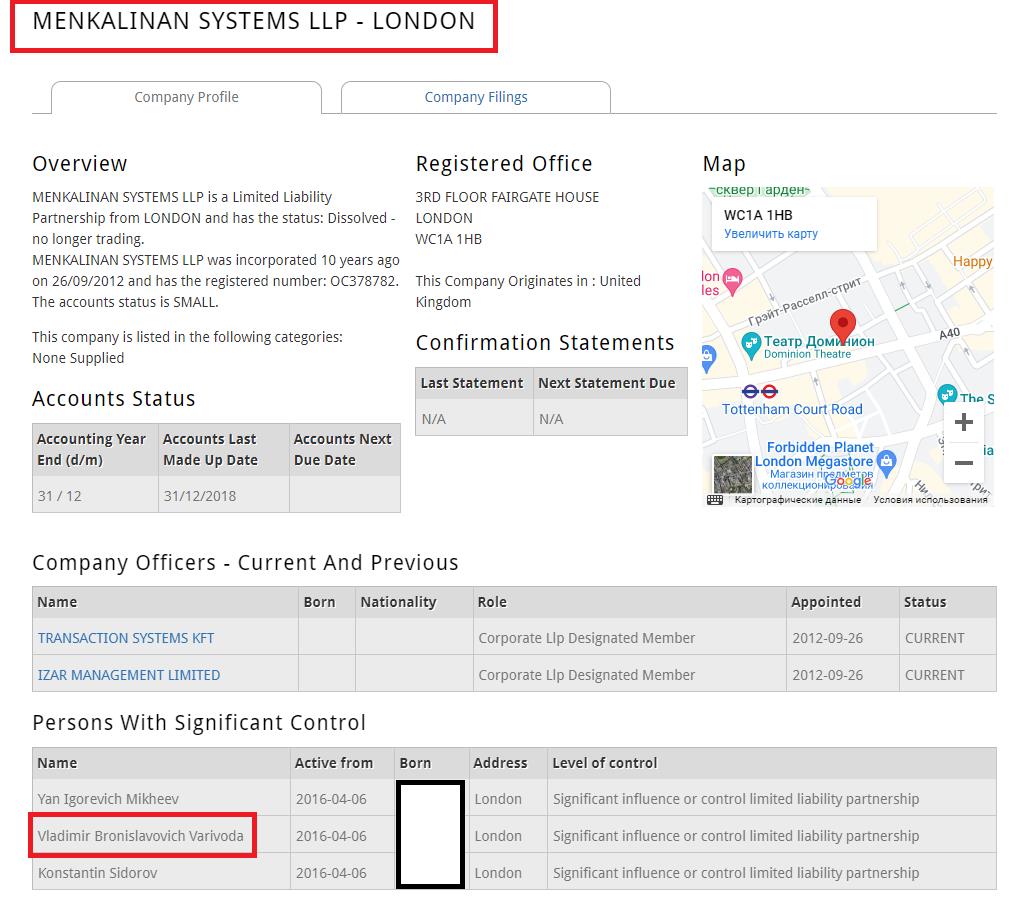
Task: Click Картографические данные map label
Action: click(x=798, y=500)
